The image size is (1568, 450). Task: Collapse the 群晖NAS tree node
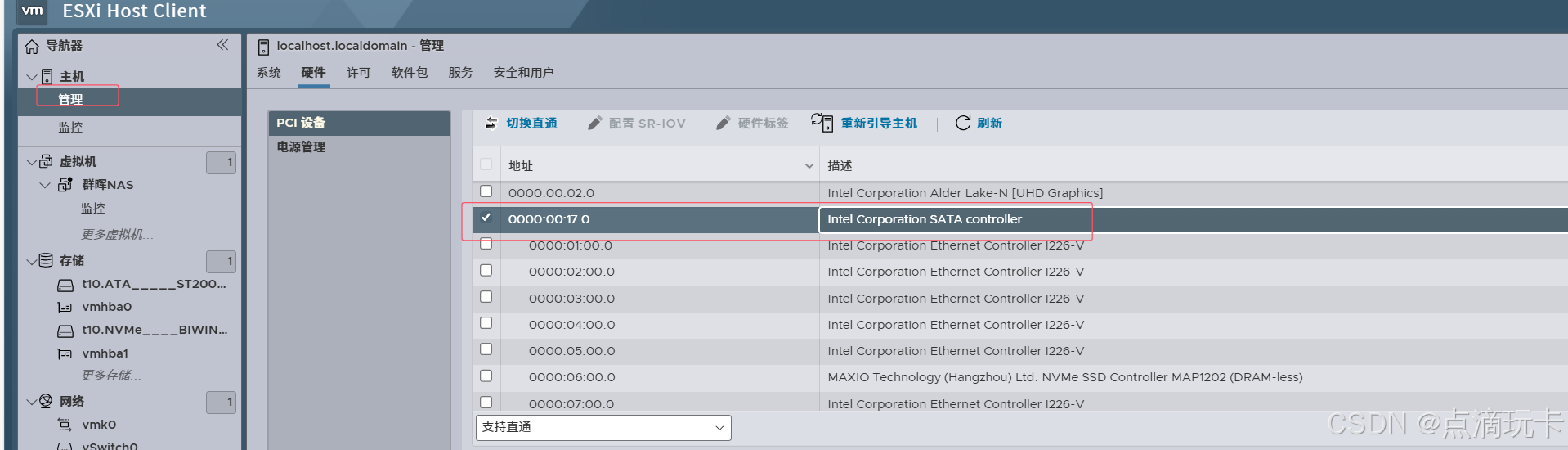coord(46,186)
